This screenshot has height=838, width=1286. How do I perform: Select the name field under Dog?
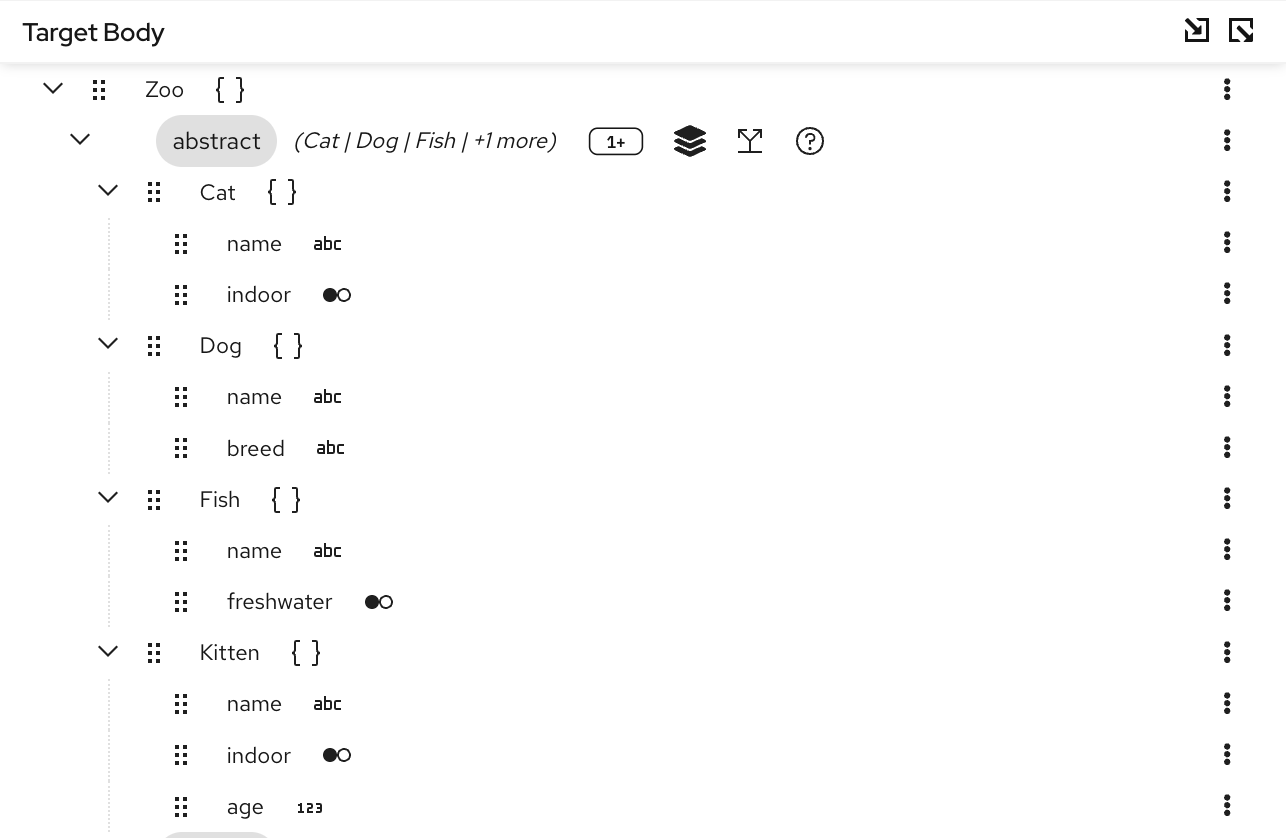pos(254,397)
